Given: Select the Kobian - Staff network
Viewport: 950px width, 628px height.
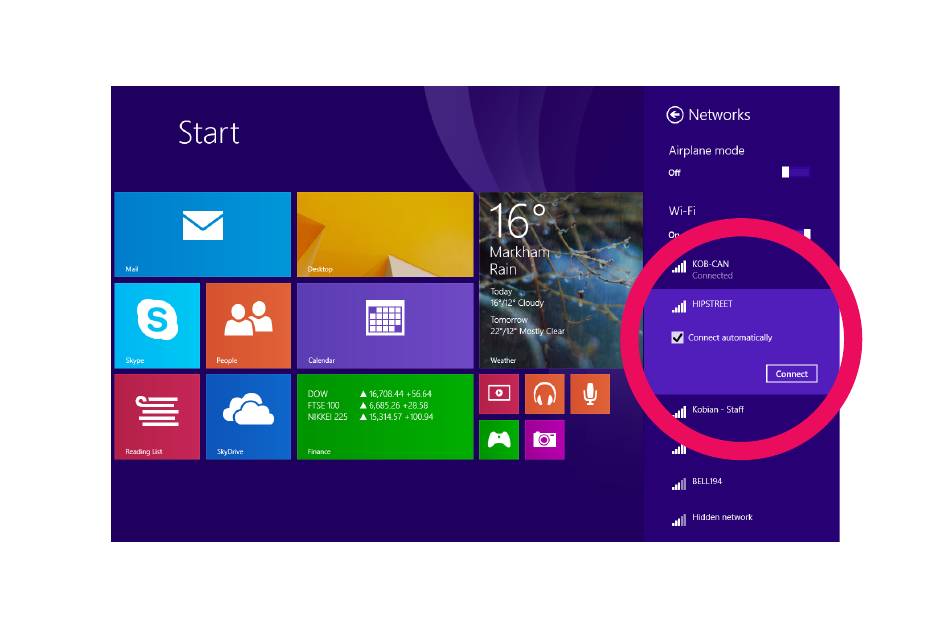Looking at the screenshot, I should [742, 410].
